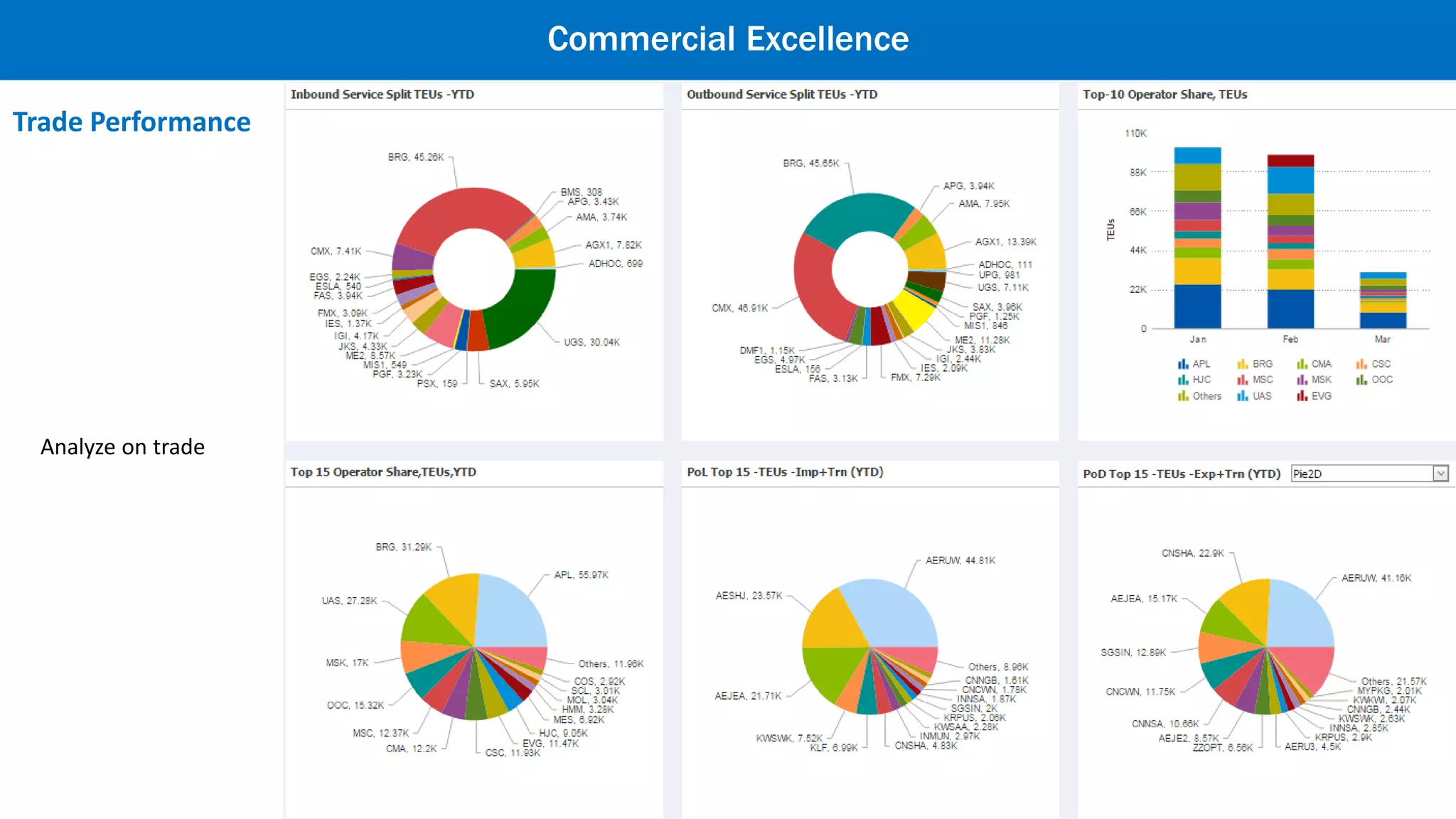Click the MSC legend bar icon

pyautogui.click(x=1242, y=380)
